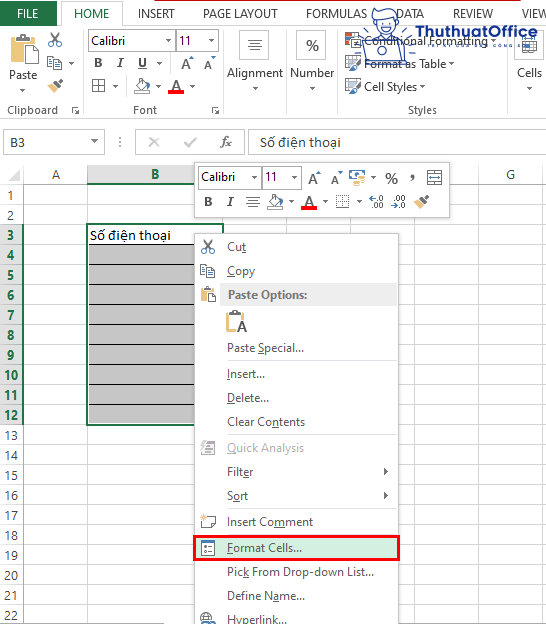Increase font size in the ribbon
The width and height of the screenshot is (546, 624).
coord(186,63)
